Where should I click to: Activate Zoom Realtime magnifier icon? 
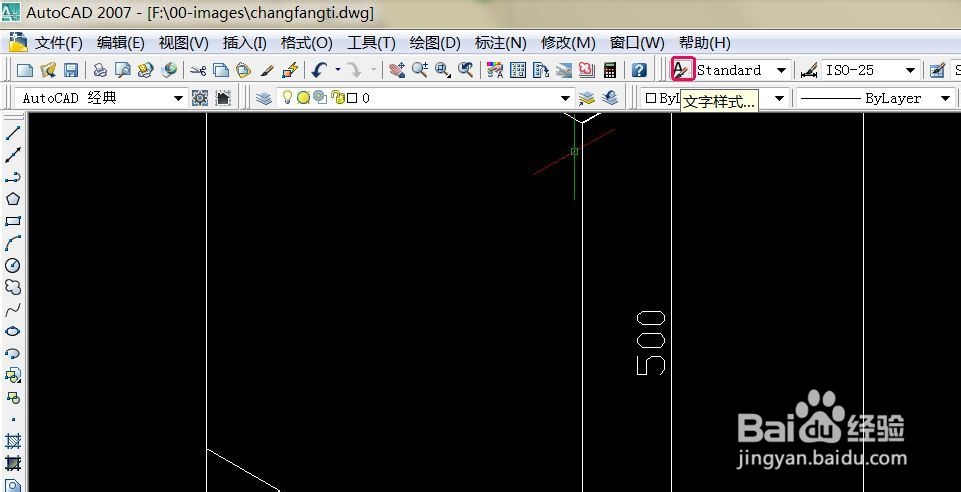coord(420,70)
